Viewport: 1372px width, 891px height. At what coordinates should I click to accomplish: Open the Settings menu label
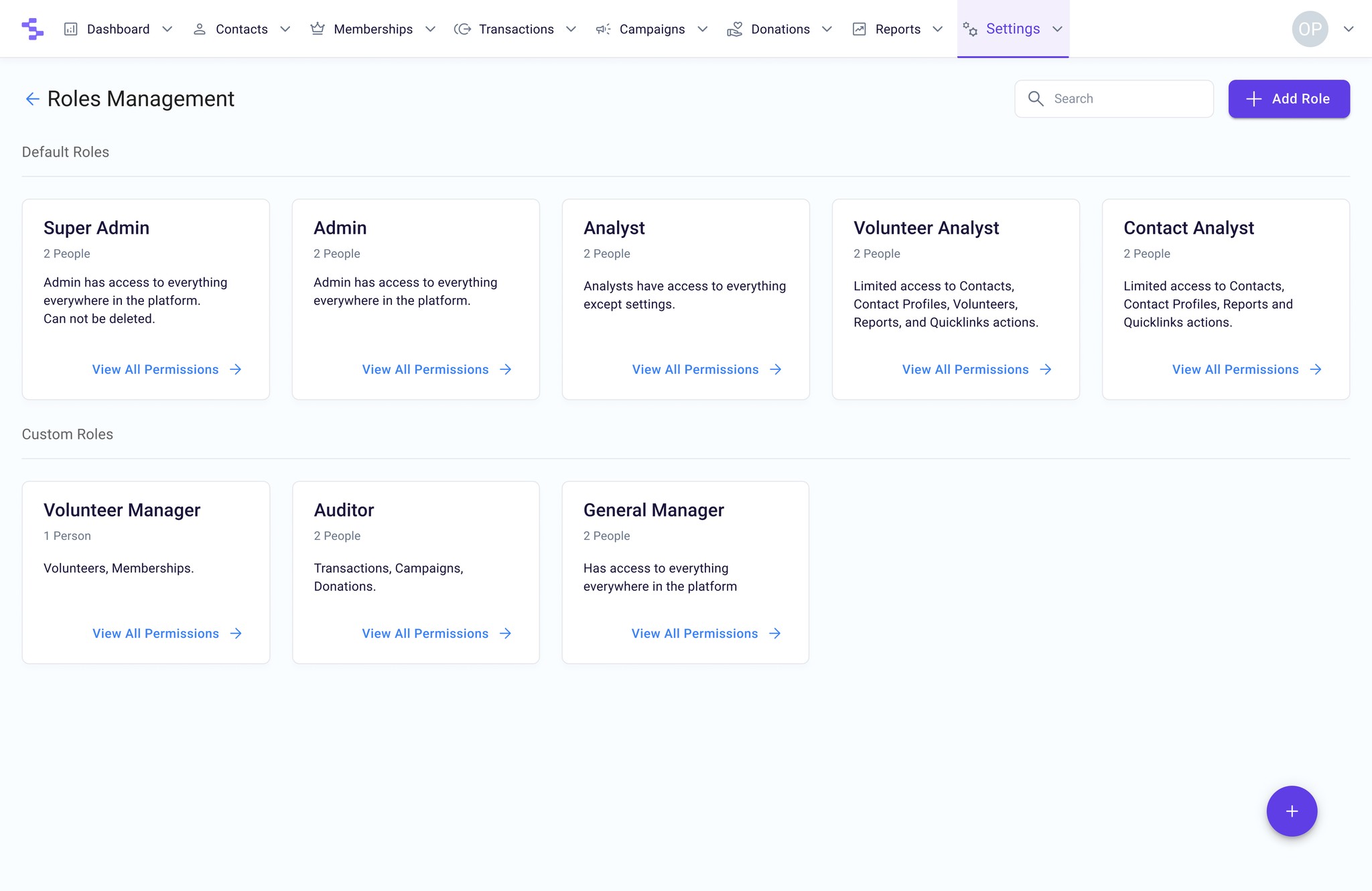click(x=1013, y=29)
